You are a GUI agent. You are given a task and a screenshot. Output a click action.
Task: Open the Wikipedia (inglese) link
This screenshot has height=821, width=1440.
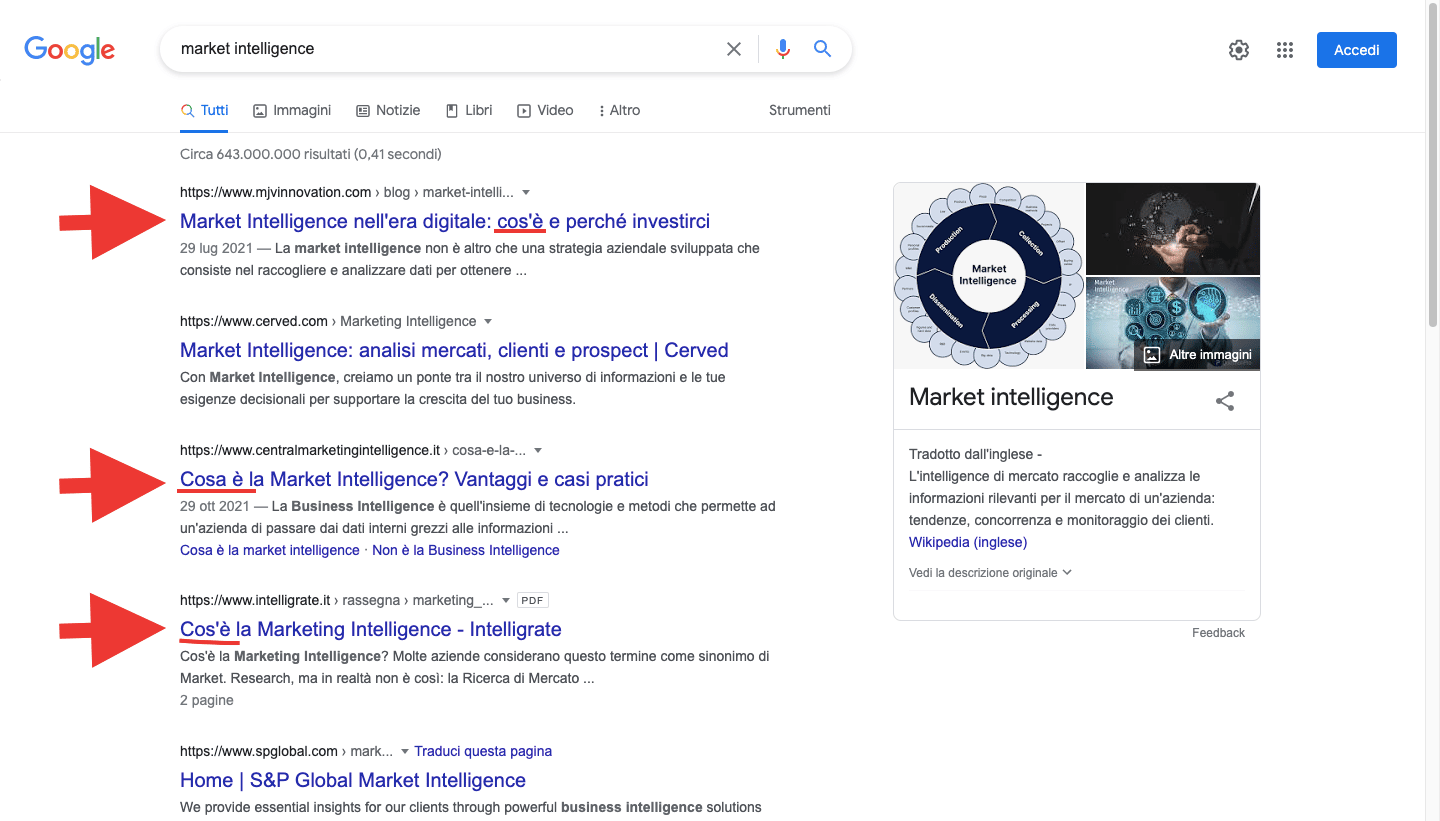pos(967,542)
